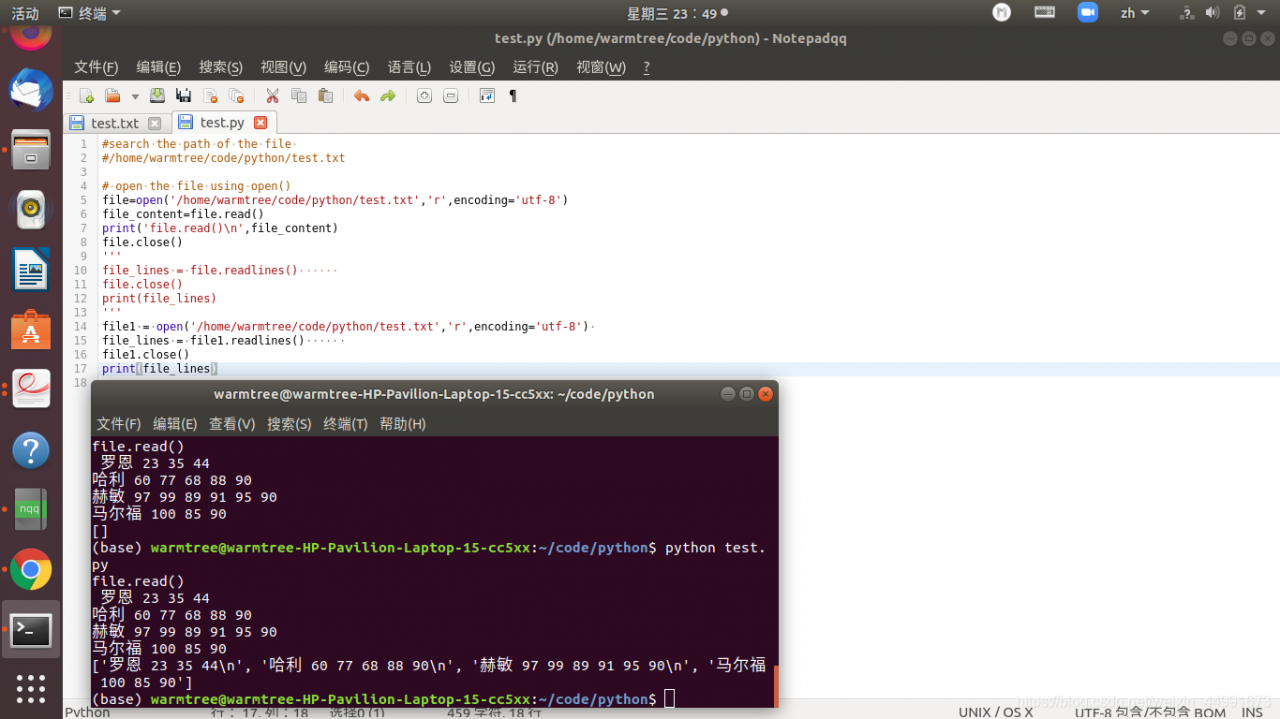
Task: Click the UTF-8 encoding status bar entry
Action: [x=1150, y=712]
